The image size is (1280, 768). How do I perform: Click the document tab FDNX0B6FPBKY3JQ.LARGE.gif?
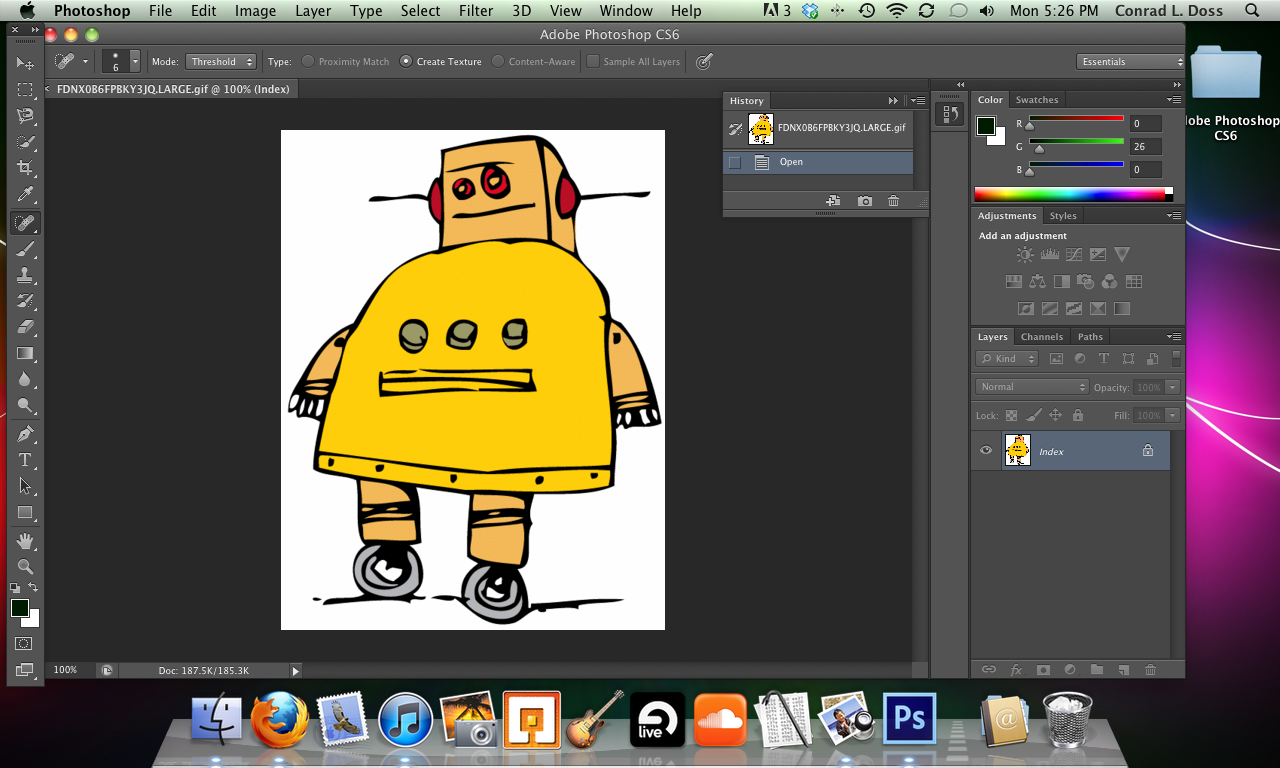coord(173,89)
